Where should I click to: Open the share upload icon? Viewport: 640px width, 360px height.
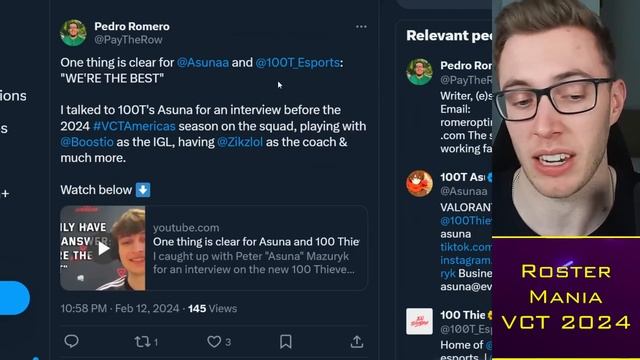[x=357, y=341]
